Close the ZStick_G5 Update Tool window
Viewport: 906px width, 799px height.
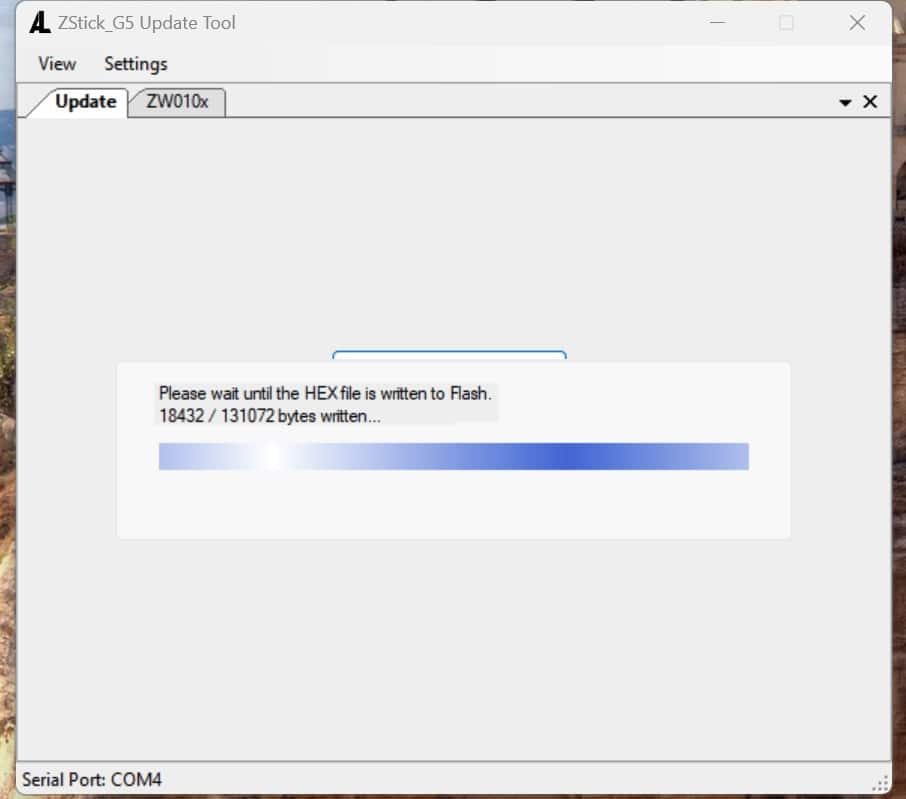click(x=857, y=23)
